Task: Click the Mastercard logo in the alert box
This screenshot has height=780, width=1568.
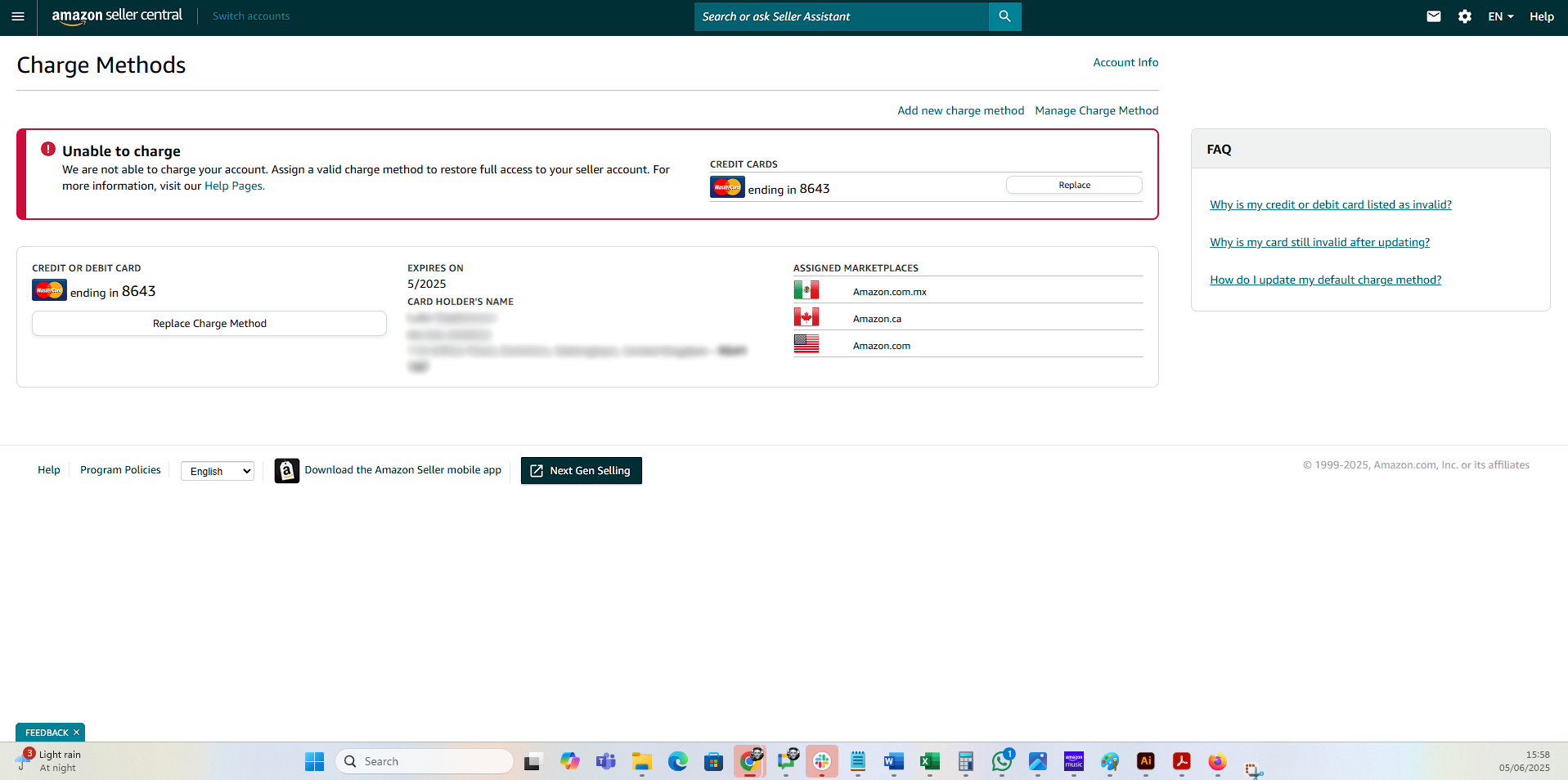Action: click(727, 187)
